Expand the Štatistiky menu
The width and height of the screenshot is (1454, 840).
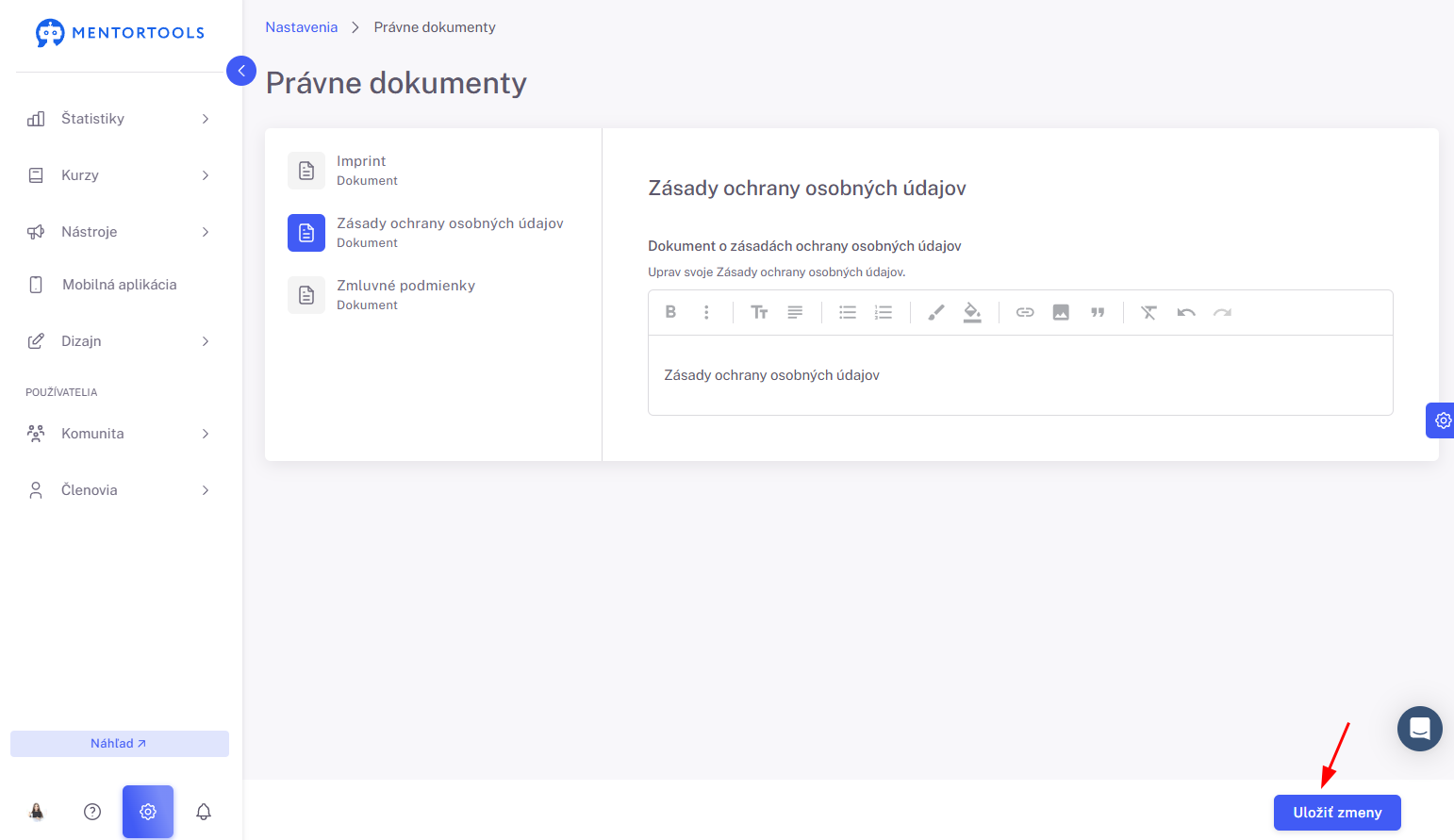tap(120, 119)
